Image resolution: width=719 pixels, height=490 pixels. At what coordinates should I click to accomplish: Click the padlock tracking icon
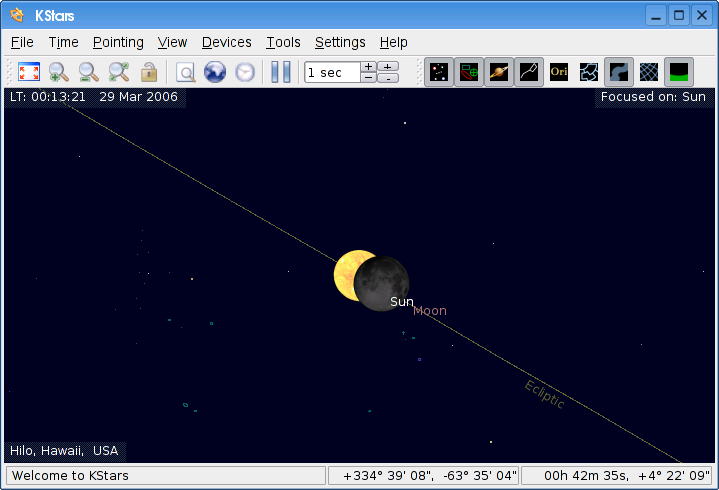coord(149,72)
